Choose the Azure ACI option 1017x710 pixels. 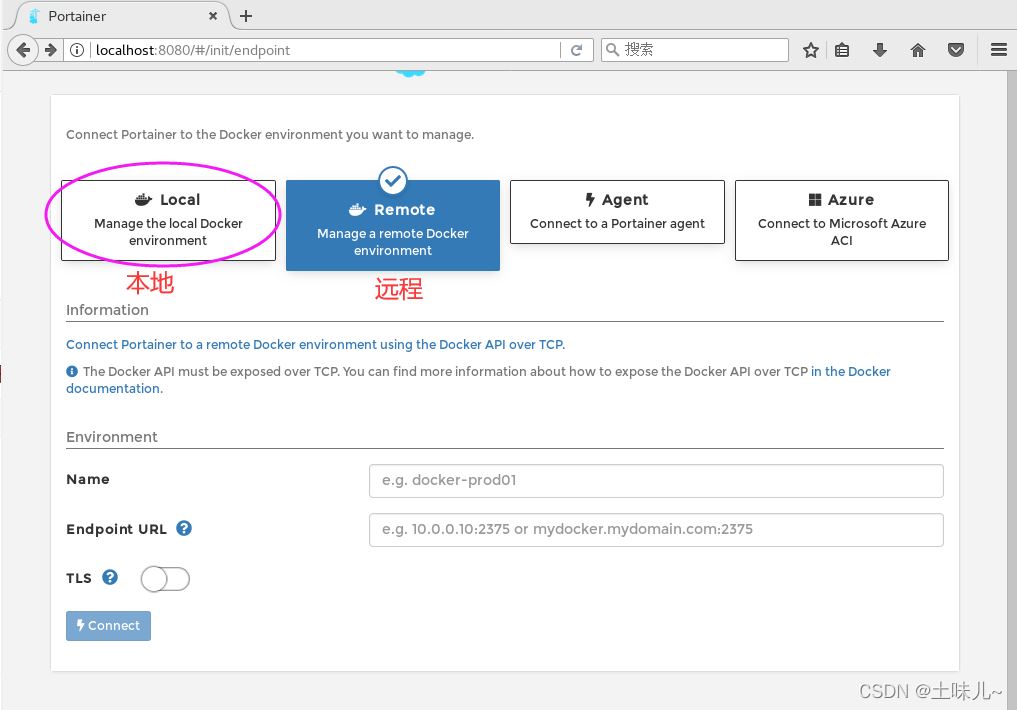pyautogui.click(x=841, y=220)
